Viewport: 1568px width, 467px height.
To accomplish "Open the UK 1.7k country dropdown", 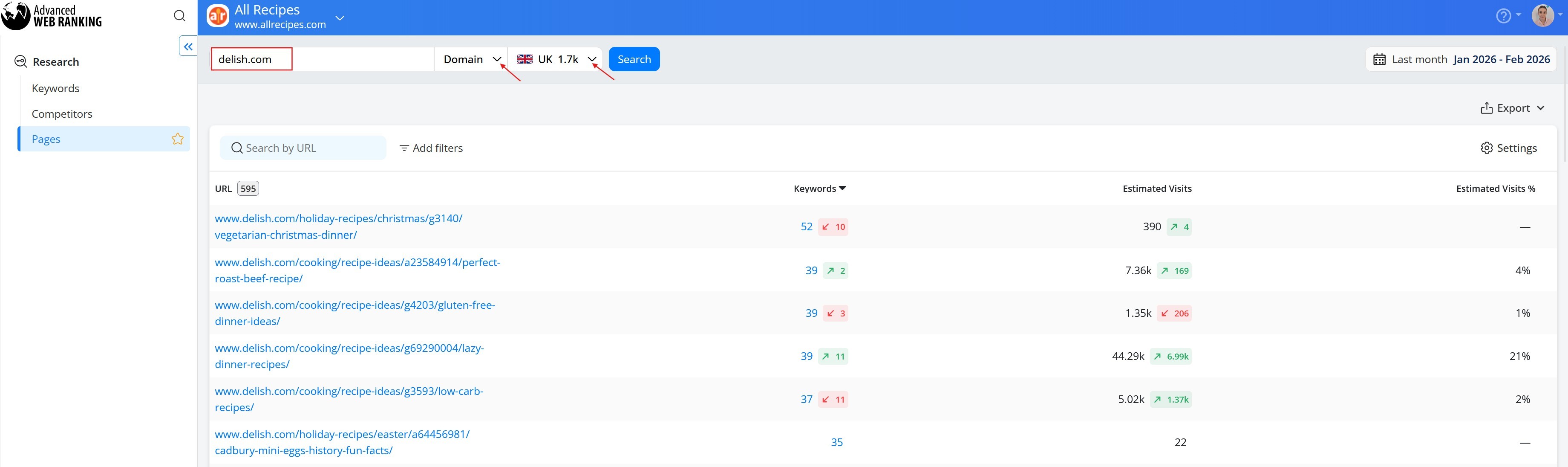I will coord(556,59).
